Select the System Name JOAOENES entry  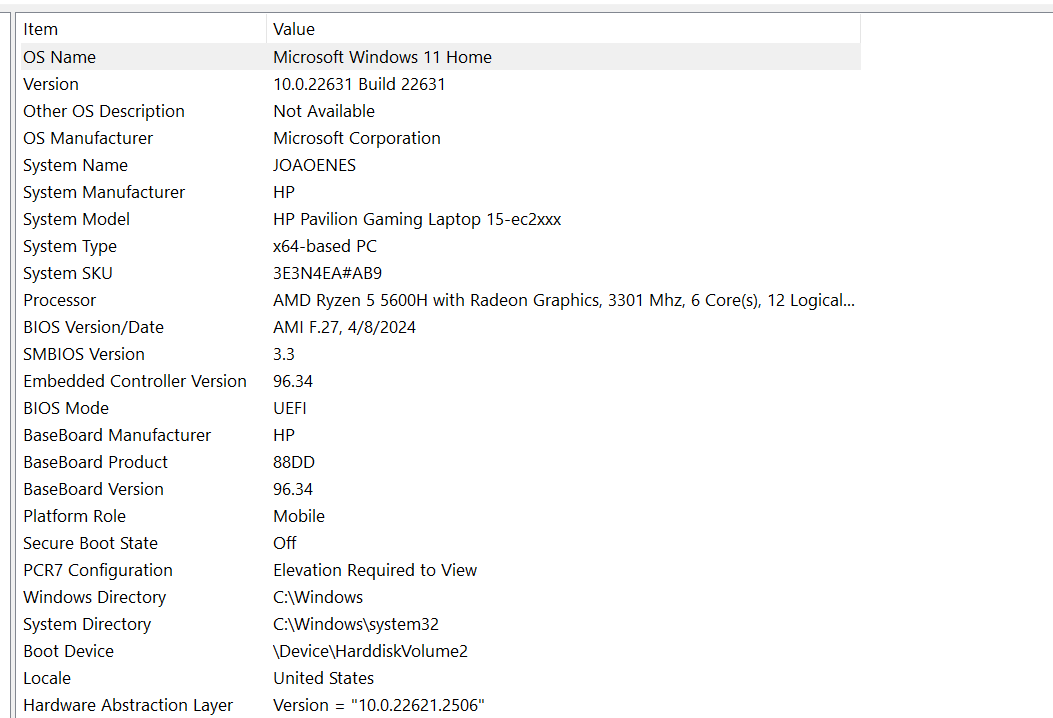click(314, 165)
